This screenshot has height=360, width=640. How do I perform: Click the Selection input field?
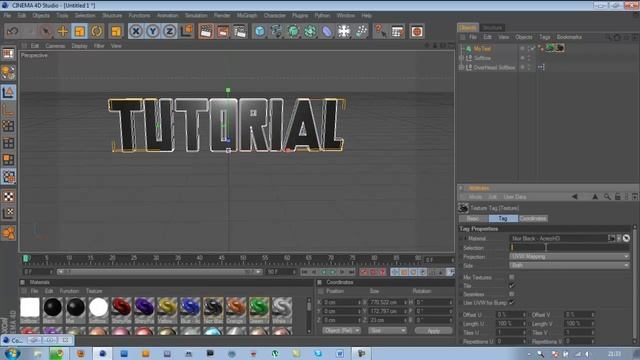click(569, 247)
